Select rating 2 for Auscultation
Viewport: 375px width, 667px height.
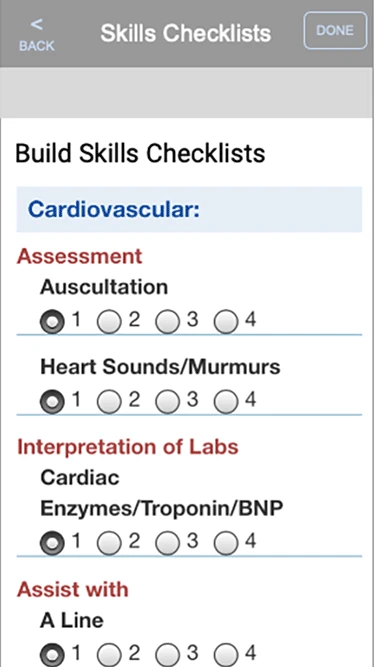(x=109, y=322)
